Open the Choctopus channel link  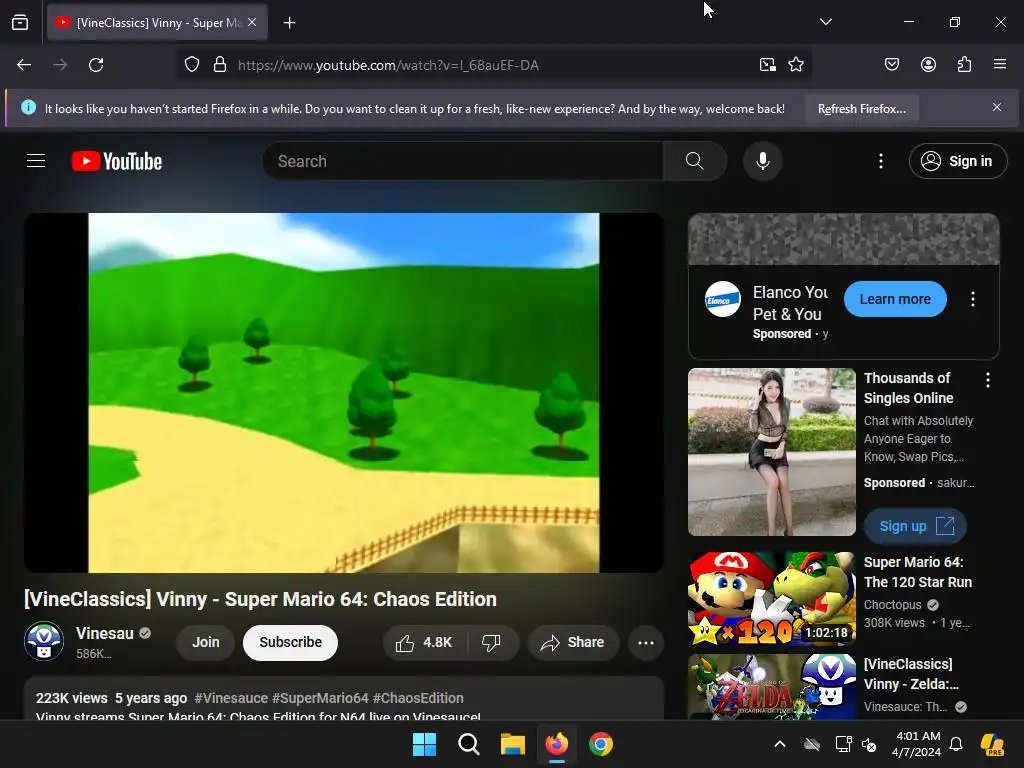[892, 605]
